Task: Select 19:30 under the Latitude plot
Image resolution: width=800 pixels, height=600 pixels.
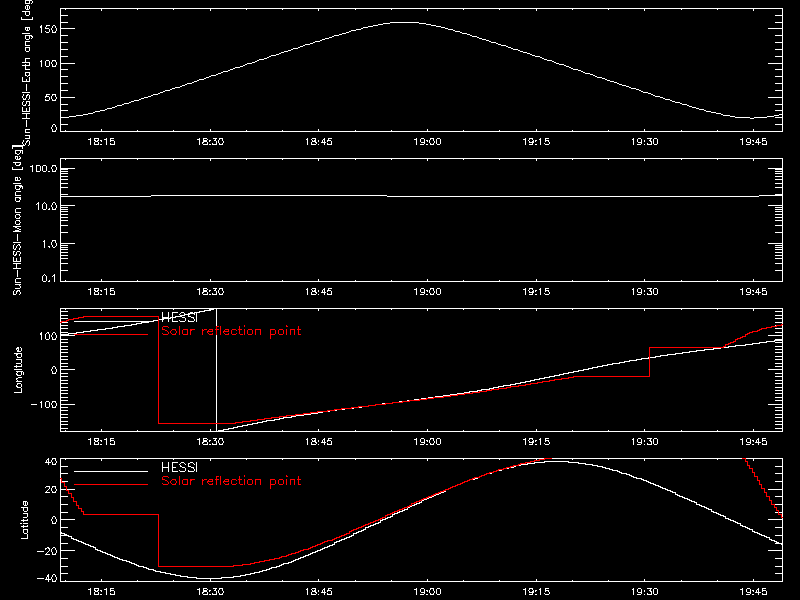Action: coord(644,592)
